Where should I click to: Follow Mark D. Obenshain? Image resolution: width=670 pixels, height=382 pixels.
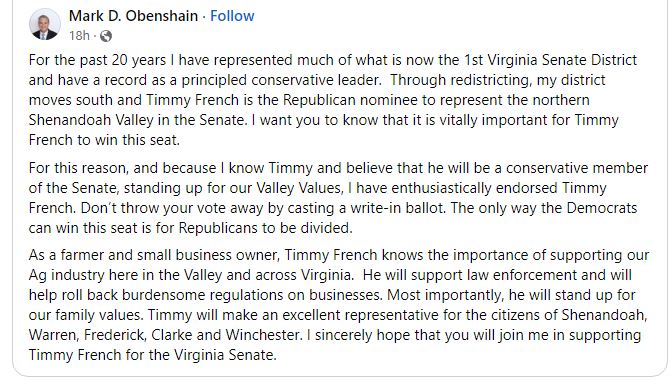click(x=232, y=16)
